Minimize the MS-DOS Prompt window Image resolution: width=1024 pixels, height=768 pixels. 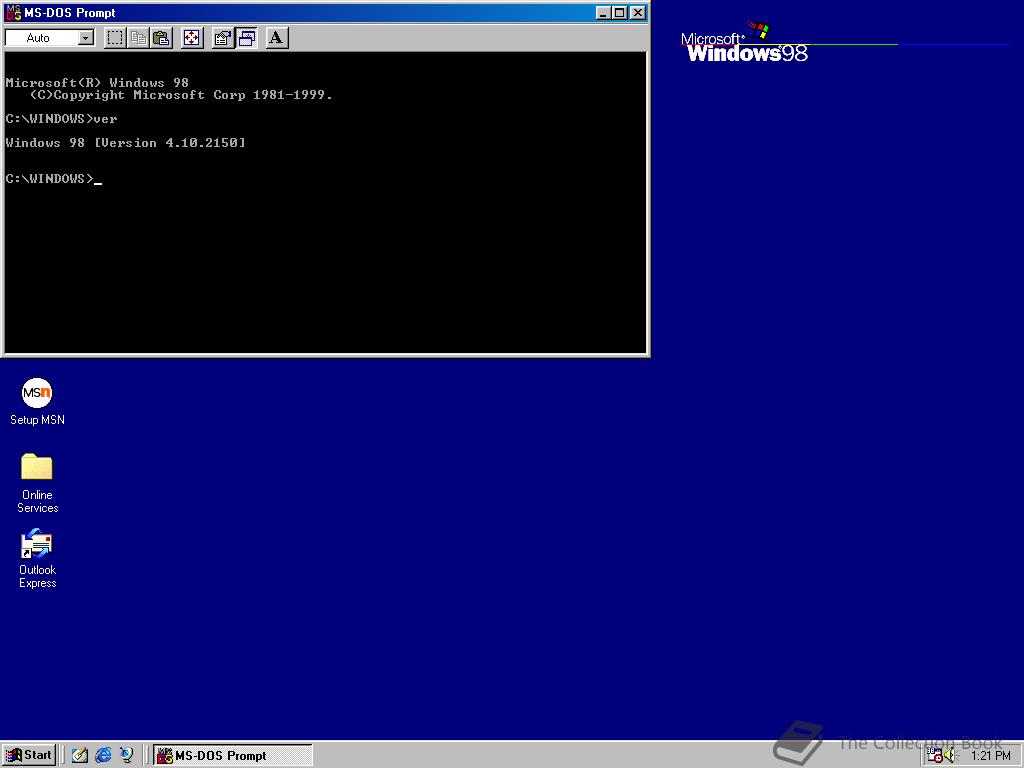coord(603,12)
